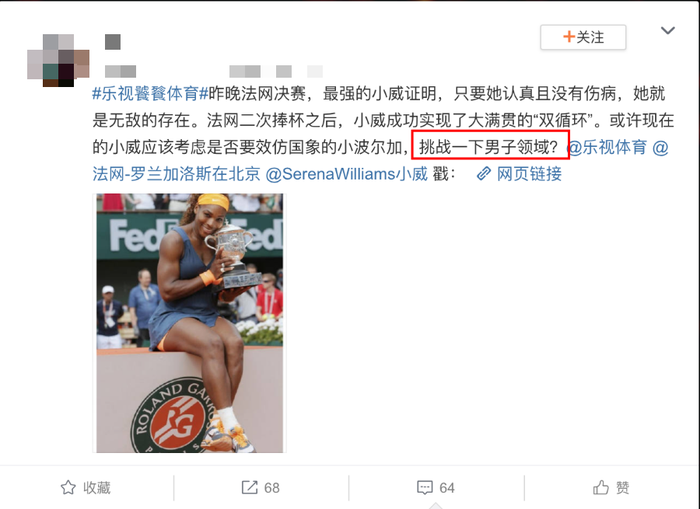
Task: Open the #乐视饕餮体育# hashtag topic
Action: pyautogui.click(x=150, y=93)
